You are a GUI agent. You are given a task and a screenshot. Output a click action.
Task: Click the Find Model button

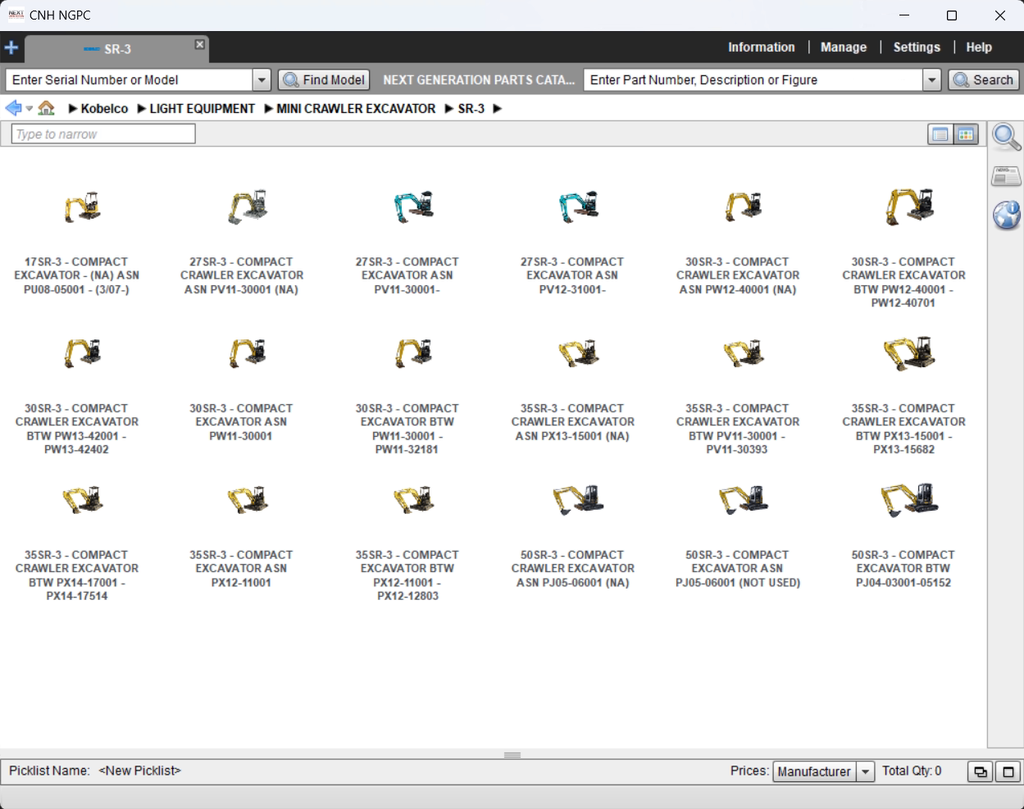[x=324, y=80]
